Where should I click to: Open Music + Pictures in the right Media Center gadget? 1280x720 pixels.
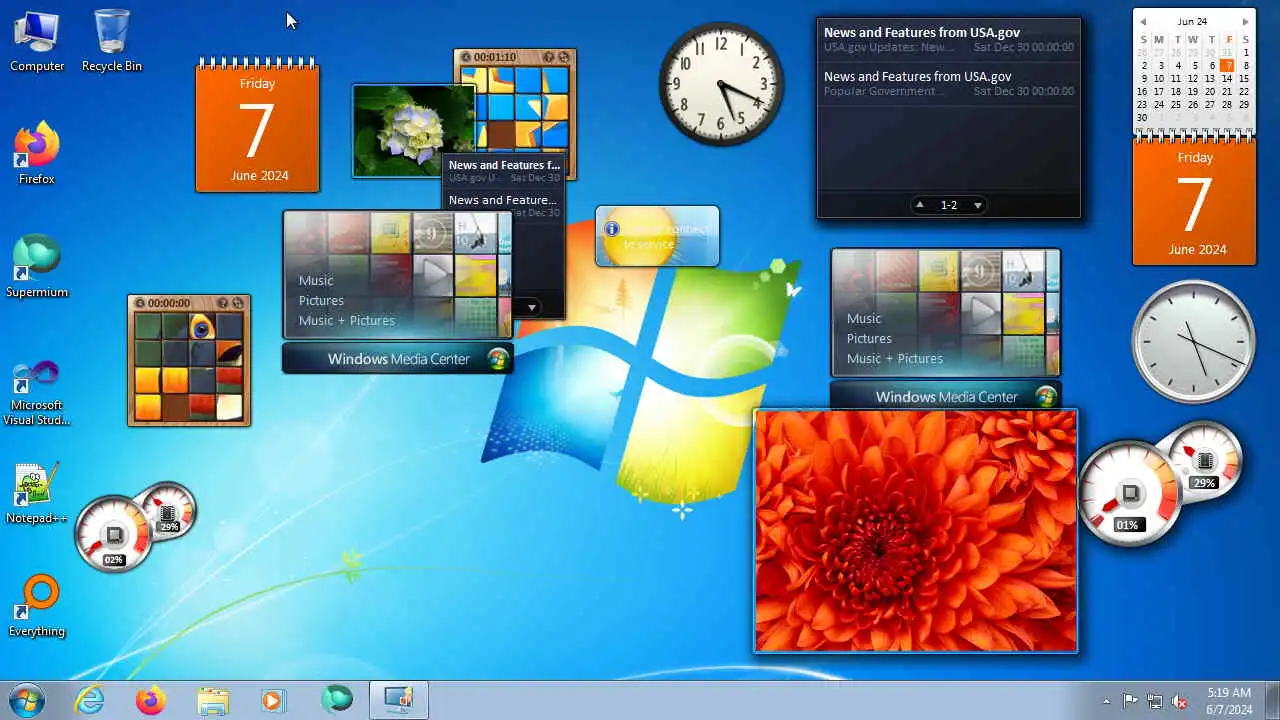click(894, 359)
